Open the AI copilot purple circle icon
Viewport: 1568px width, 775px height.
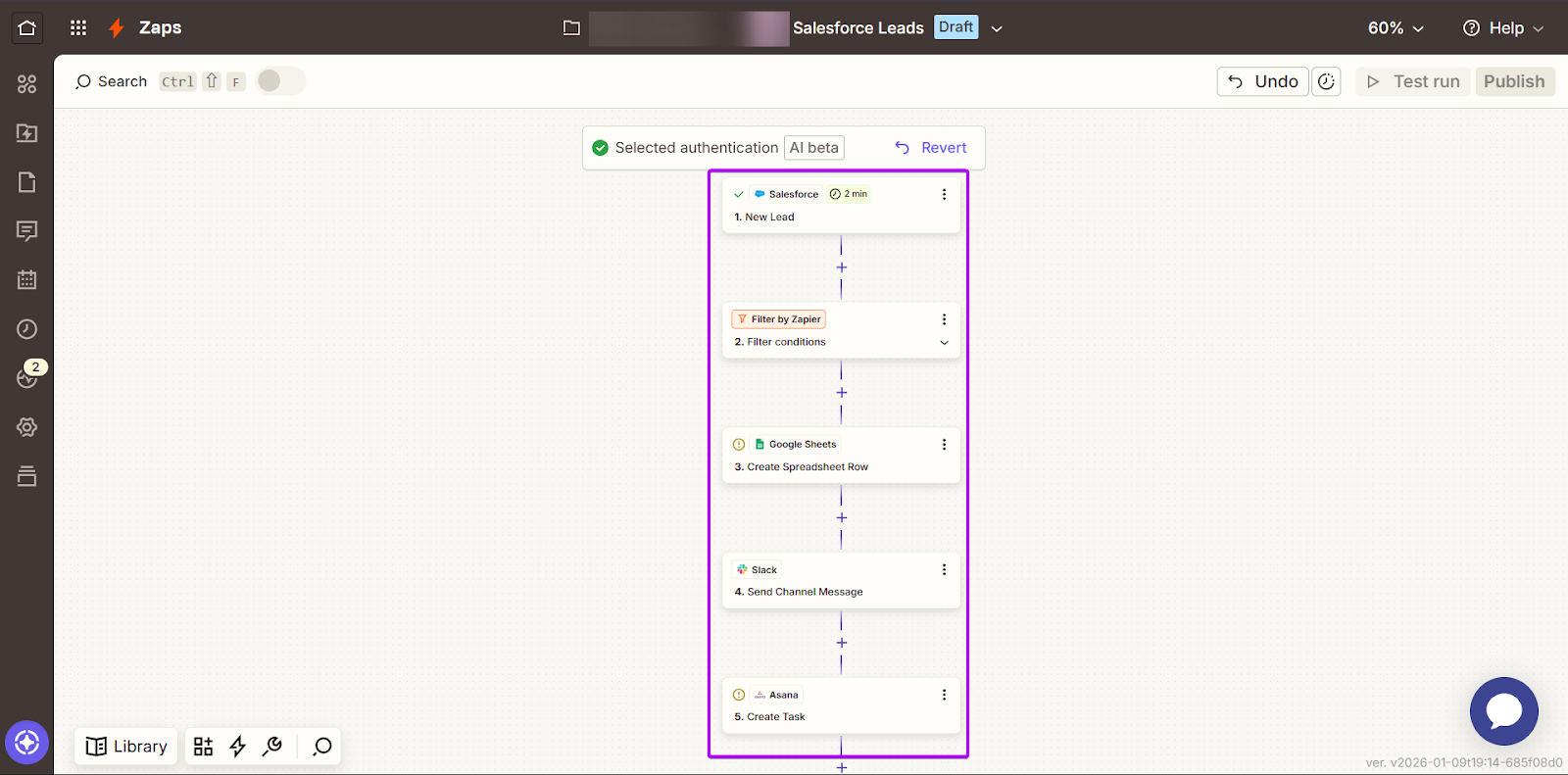(x=27, y=743)
